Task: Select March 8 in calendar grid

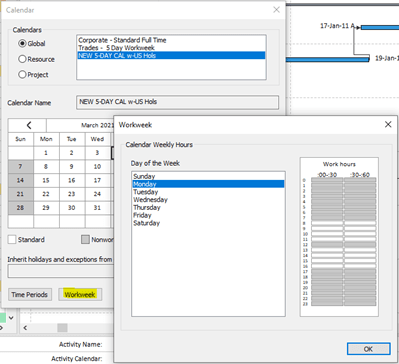Action: point(46,166)
